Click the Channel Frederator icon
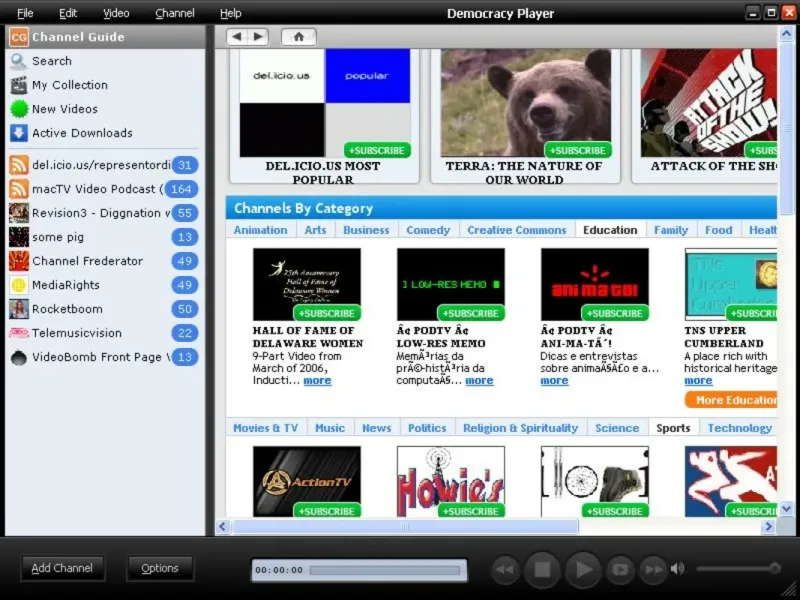 click(x=19, y=261)
